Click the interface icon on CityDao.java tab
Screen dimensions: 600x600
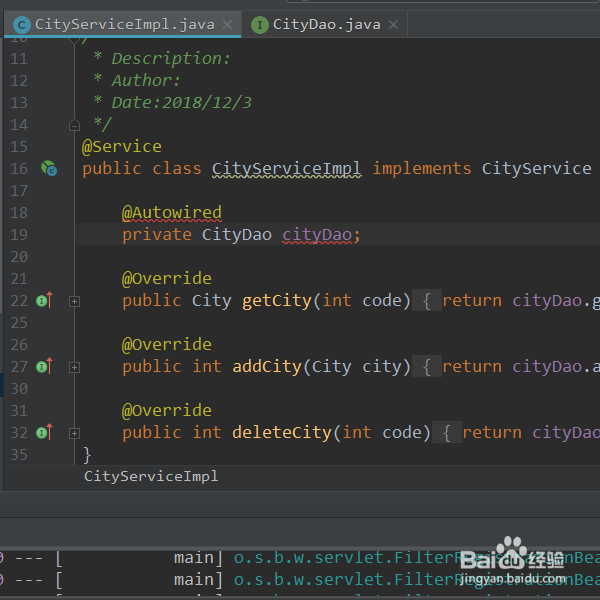coord(260,25)
